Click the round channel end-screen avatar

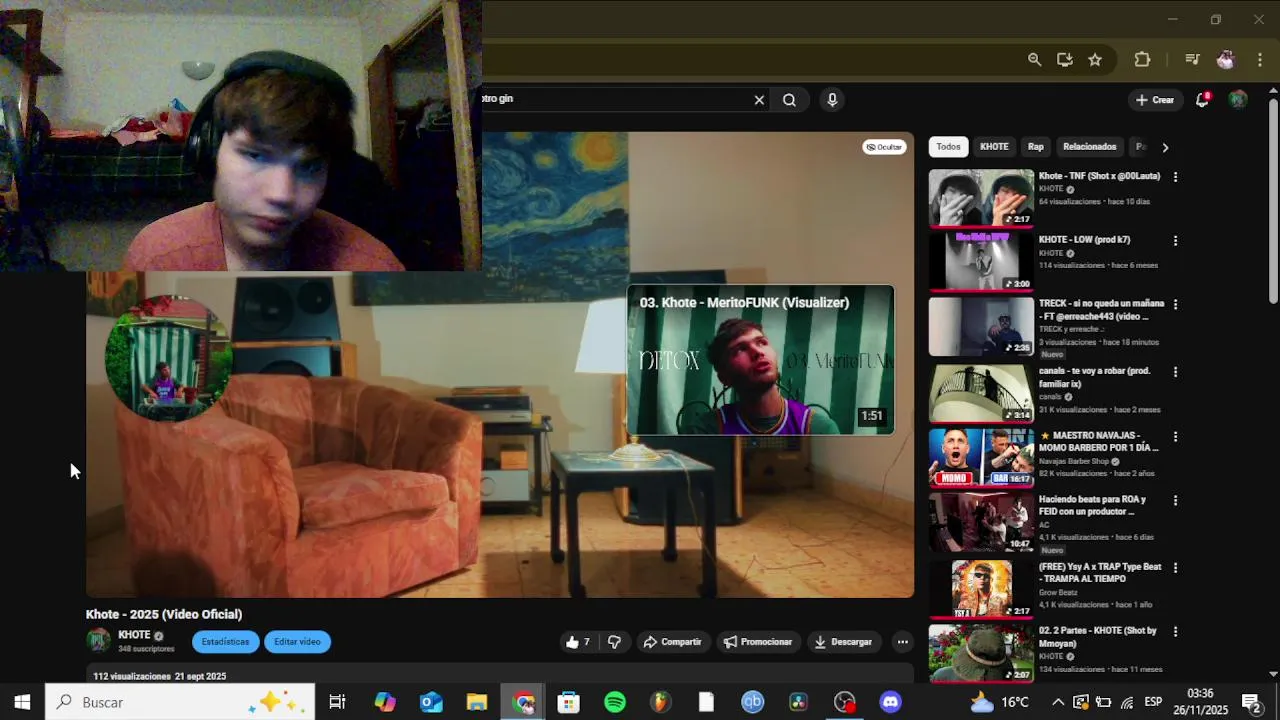(168, 358)
